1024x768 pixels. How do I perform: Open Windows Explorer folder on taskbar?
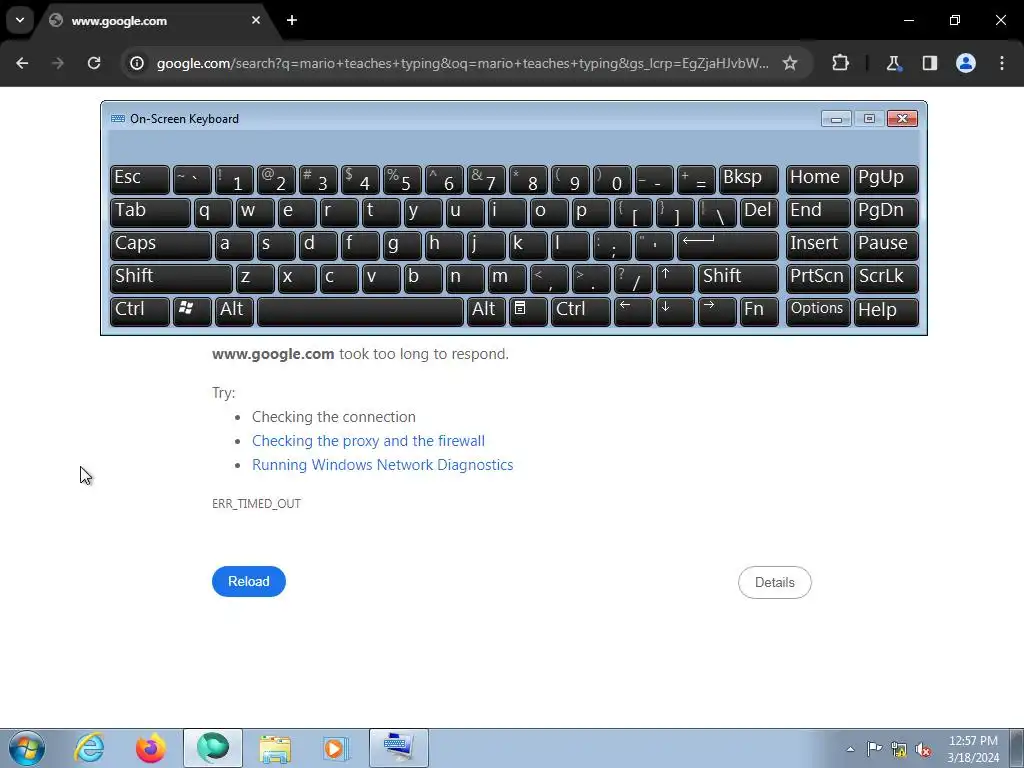[275, 748]
